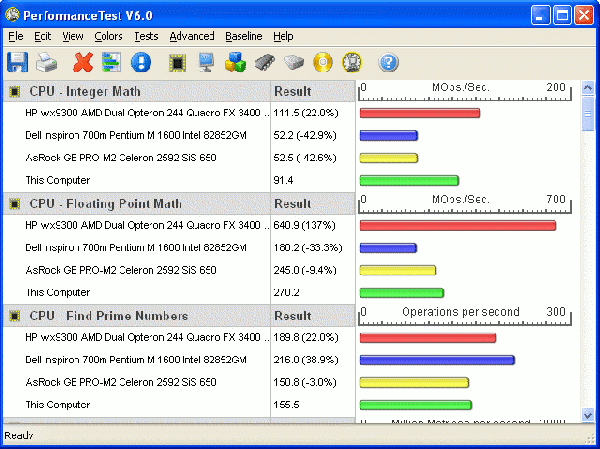Click the 640.9 (137%) result value
This screenshot has width=600, height=449.
point(304,225)
